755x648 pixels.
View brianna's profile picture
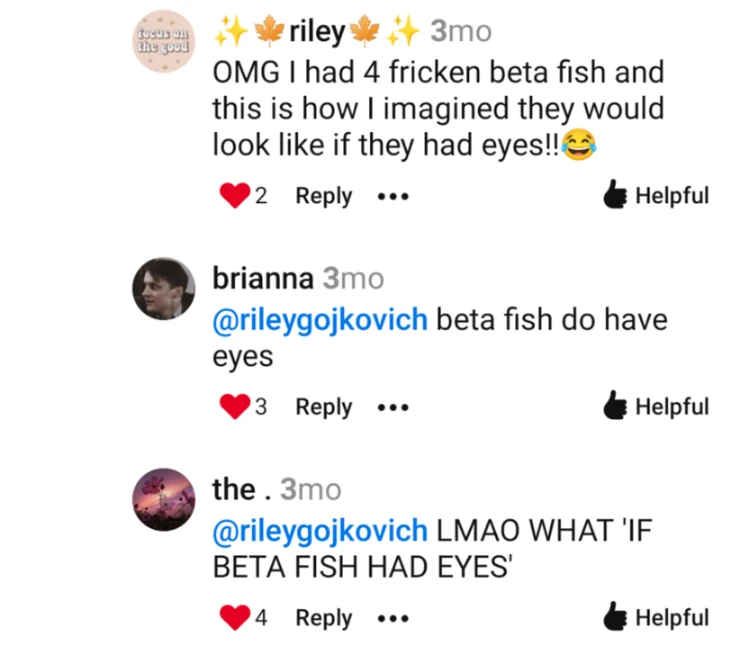pyautogui.click(x=164, y=289)
